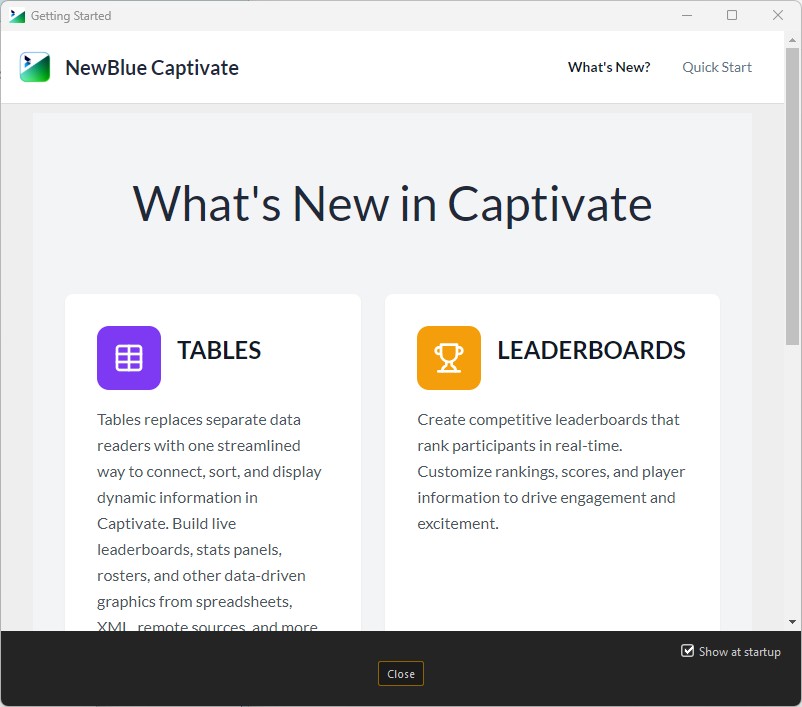Viewport: 802px width, 707px height.
Task: Click the scrollbar up arrow
Action: pos(792,39)
